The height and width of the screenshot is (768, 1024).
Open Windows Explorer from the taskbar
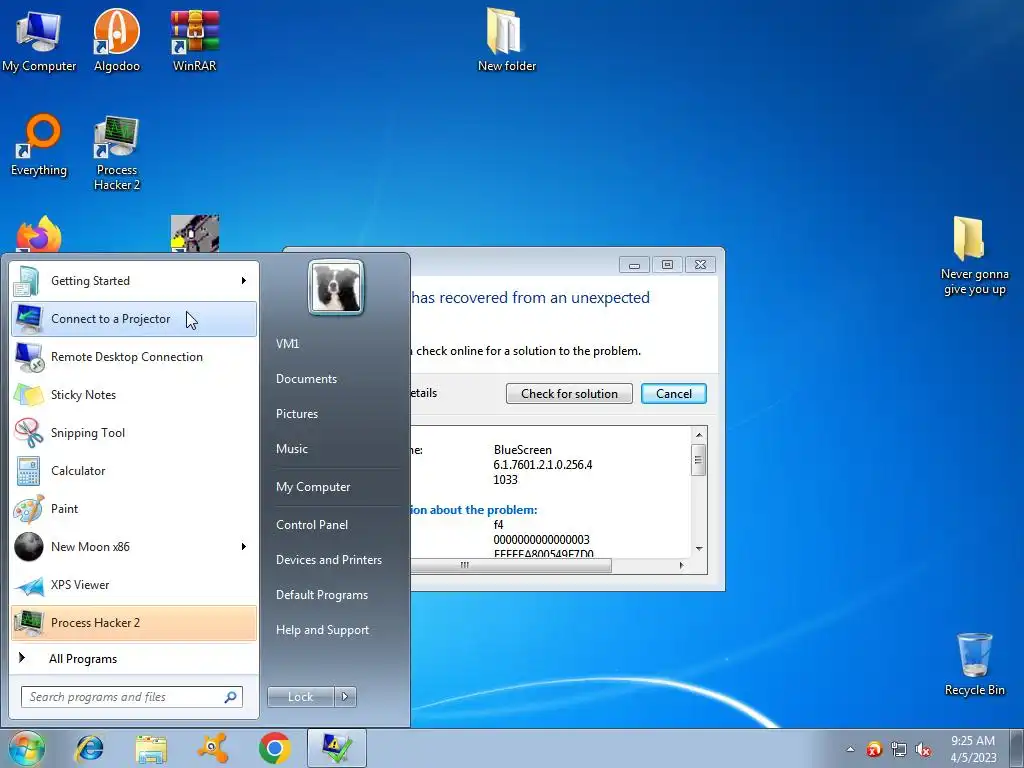click(x=152, y=748)
